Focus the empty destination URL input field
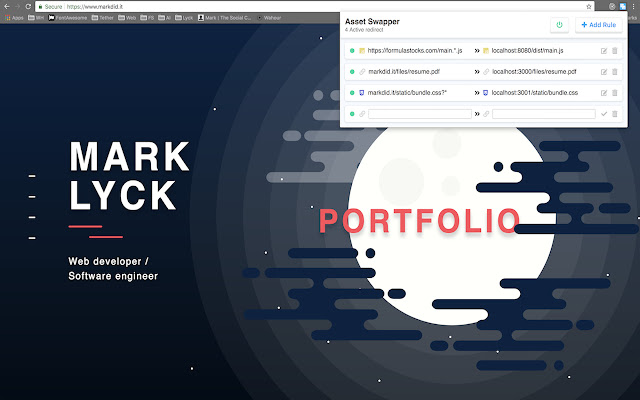The width and height of the screenshot is (640, 400). 544,114
